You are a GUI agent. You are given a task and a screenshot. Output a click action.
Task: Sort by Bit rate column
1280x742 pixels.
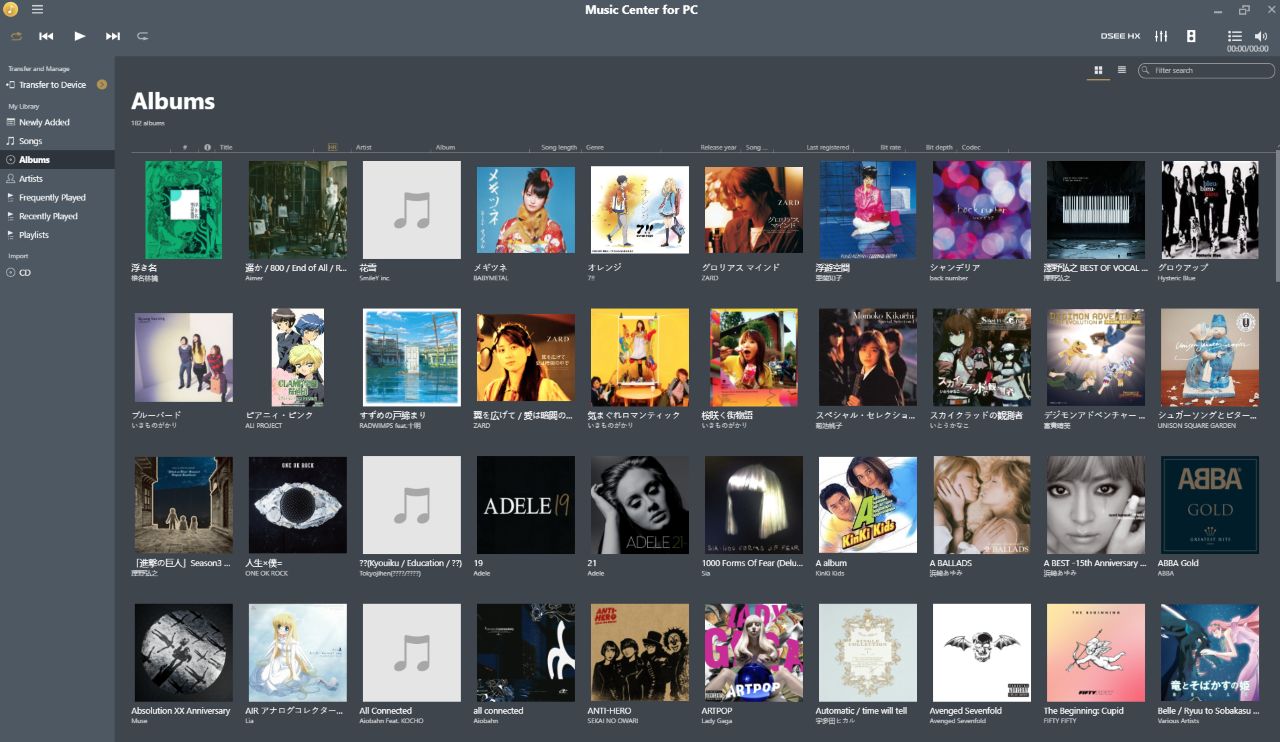891,147
